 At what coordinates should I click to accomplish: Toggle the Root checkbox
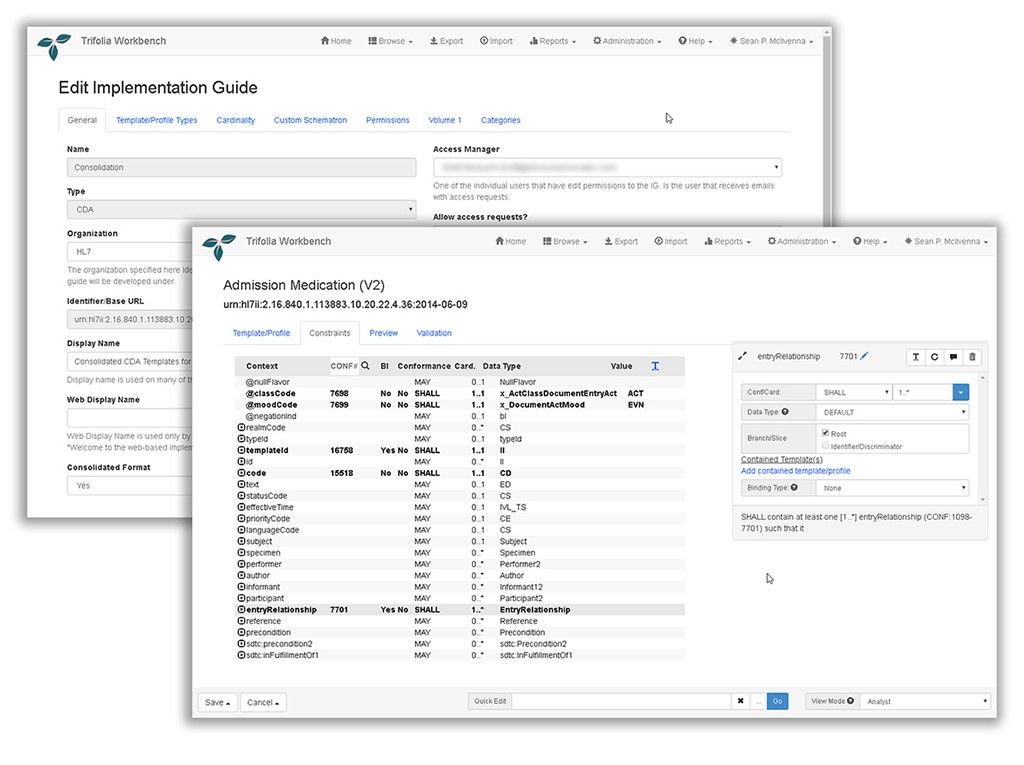tap(825, 433)
